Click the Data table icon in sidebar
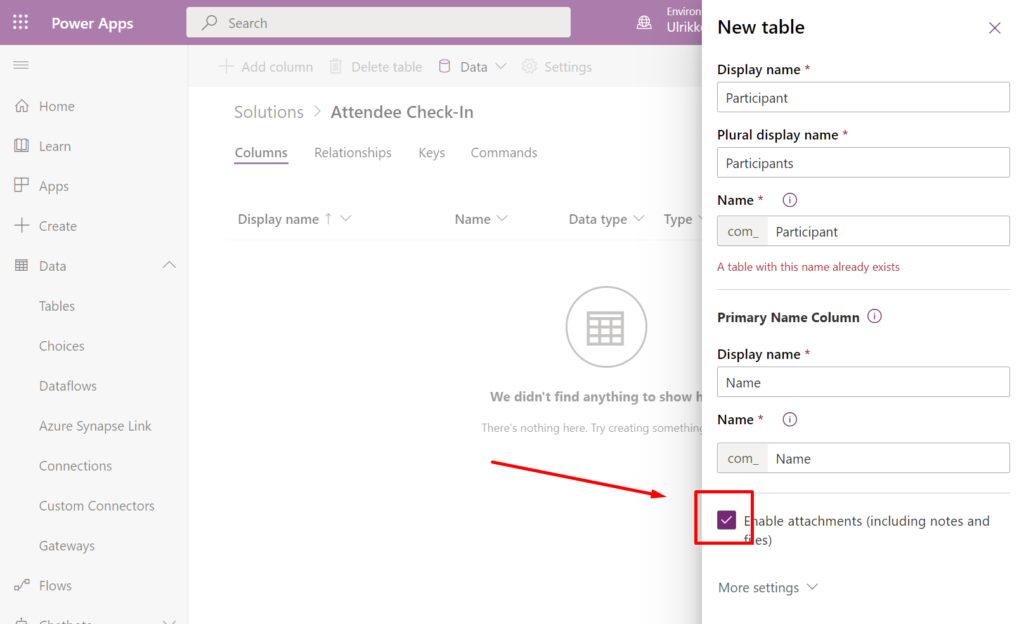1024x624 pixels. point(22,265)
